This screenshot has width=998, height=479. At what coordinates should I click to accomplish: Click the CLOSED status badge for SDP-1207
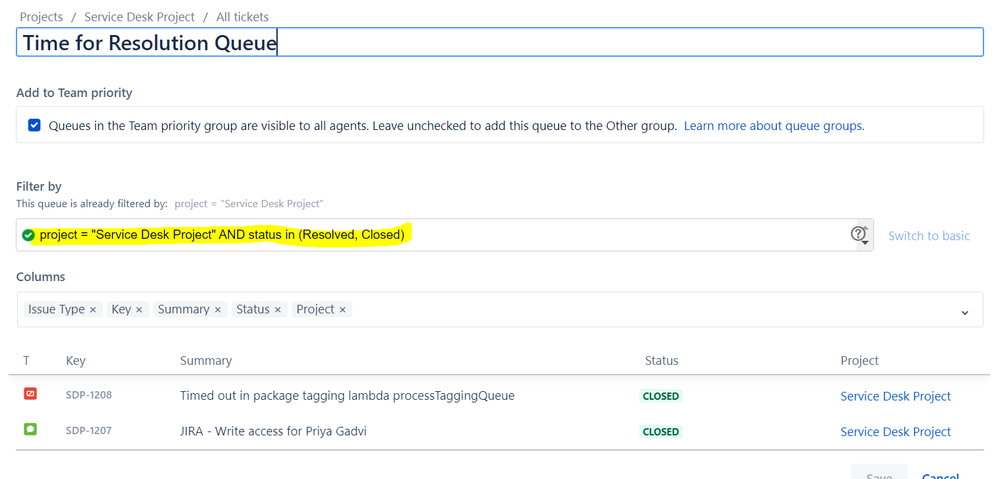click(x=661, y=431)
